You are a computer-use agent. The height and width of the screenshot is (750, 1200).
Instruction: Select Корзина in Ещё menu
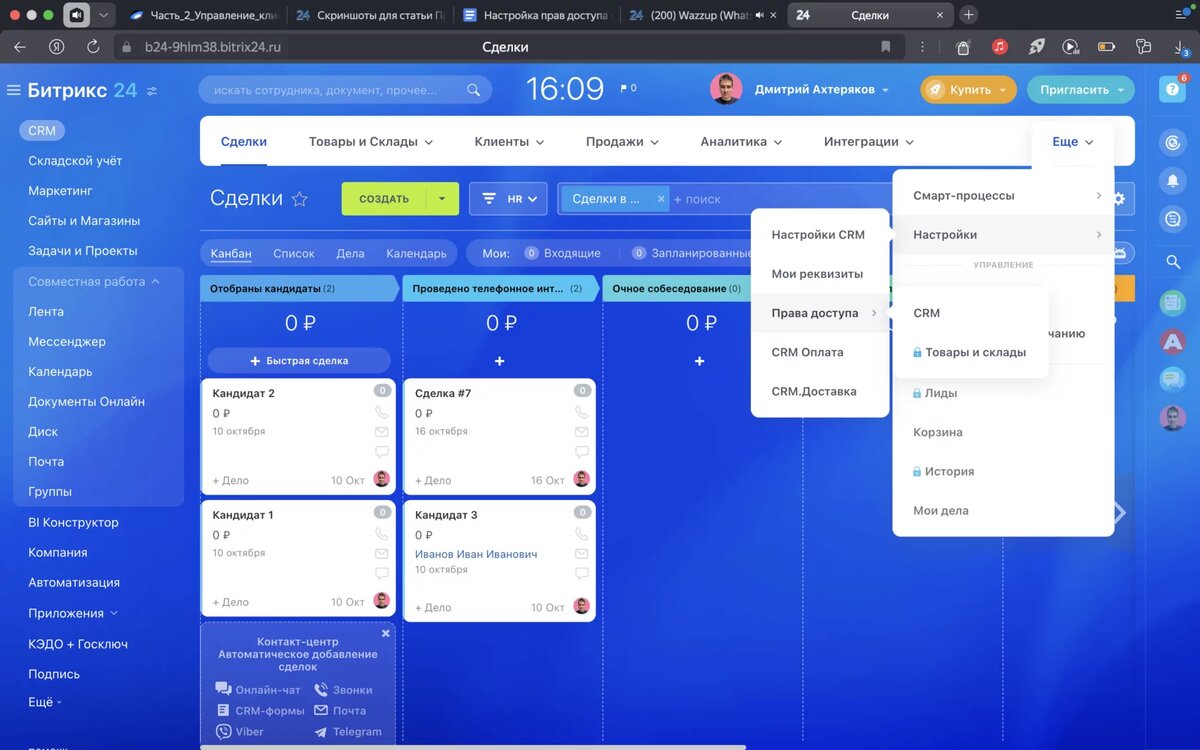tap(938, 432)
